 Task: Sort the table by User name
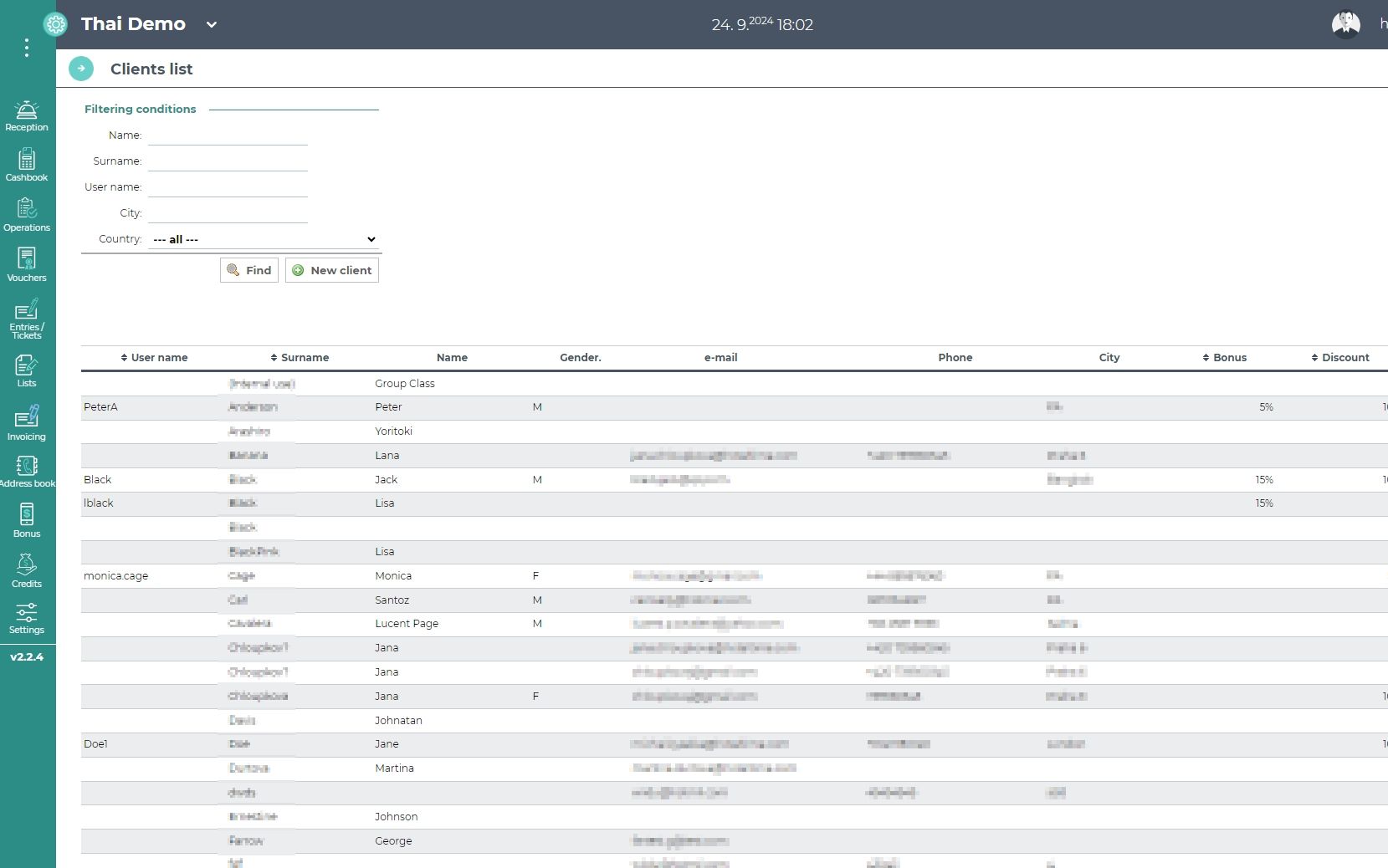click(154, 358)
